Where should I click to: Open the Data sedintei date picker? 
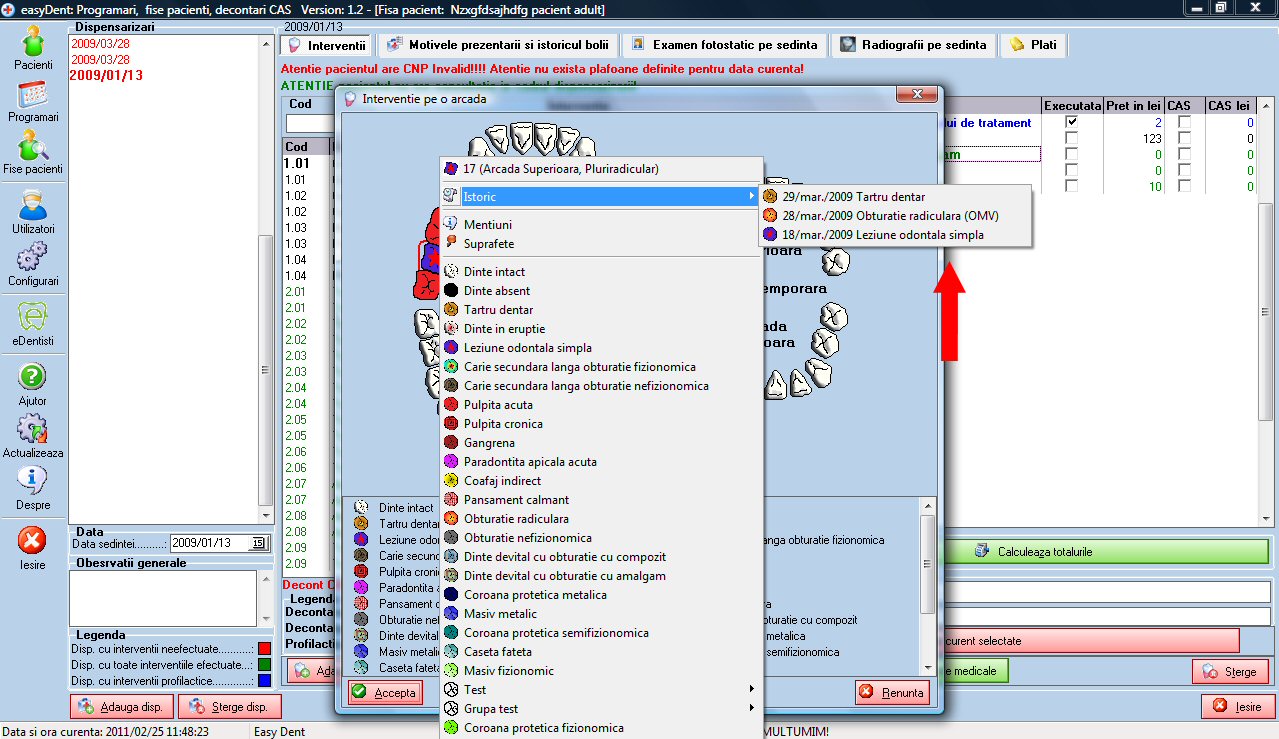click(x=258, y=543)
